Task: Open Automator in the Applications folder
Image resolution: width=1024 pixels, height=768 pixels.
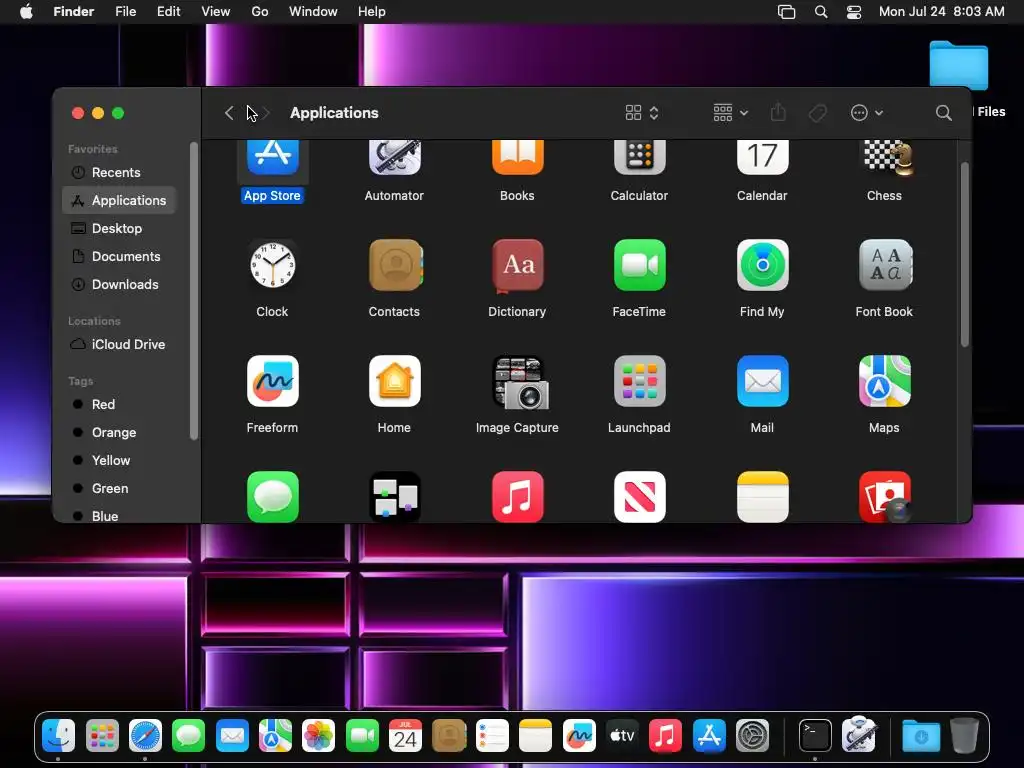Action: coord(394,157)
